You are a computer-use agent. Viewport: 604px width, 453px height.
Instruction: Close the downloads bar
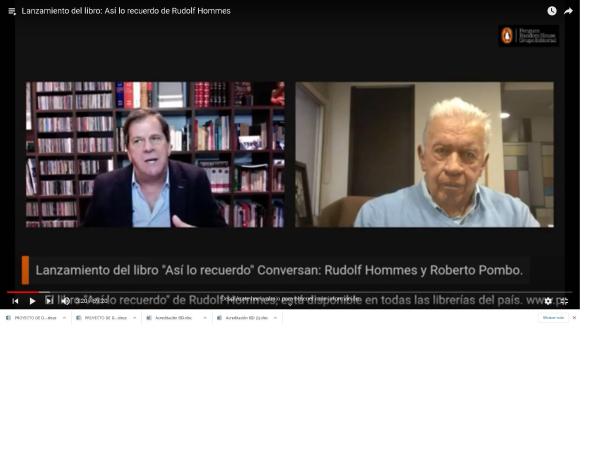pyautogui.click(x=574, y=318)
